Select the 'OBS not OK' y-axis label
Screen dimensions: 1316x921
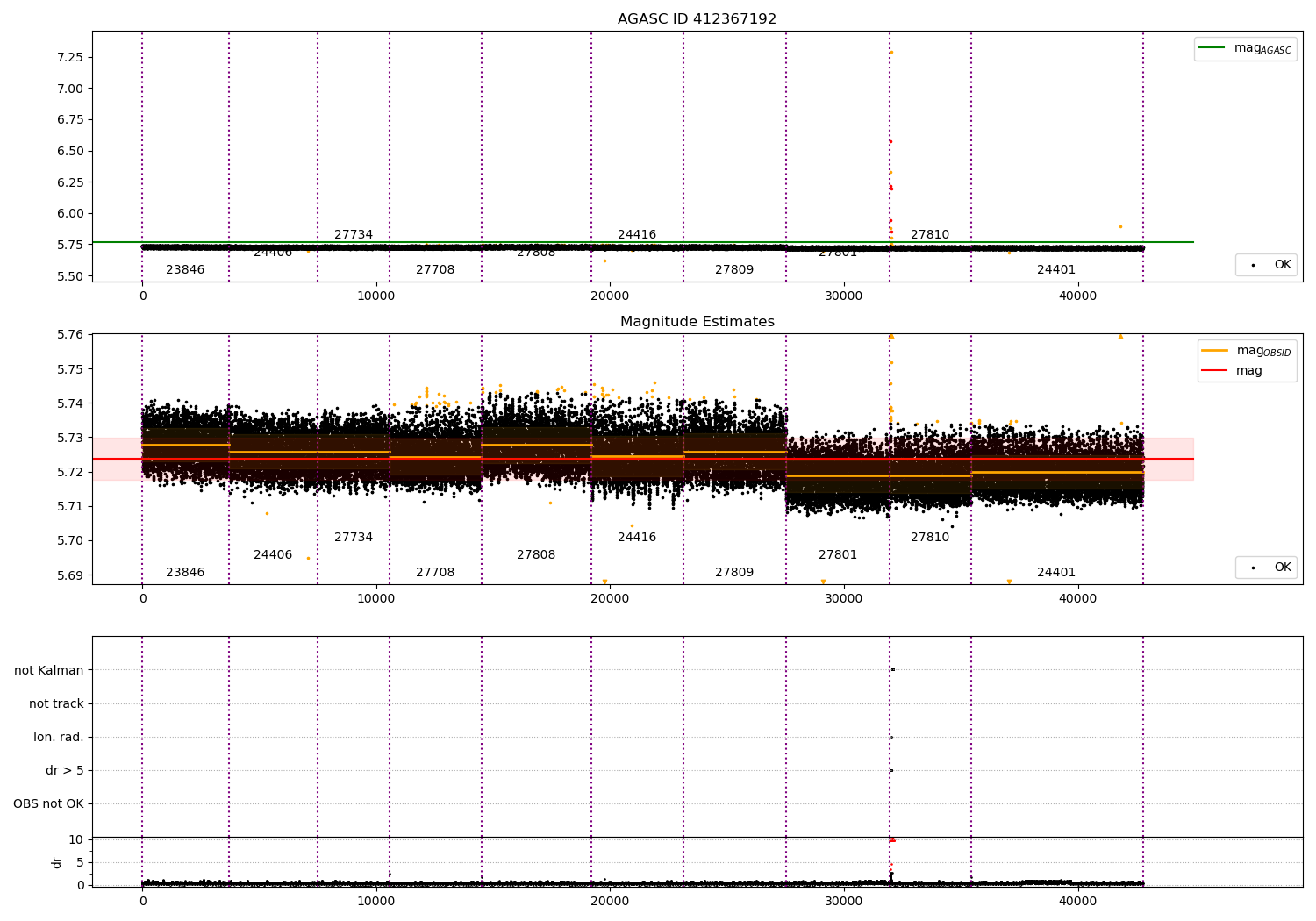[x=48, y=803]
